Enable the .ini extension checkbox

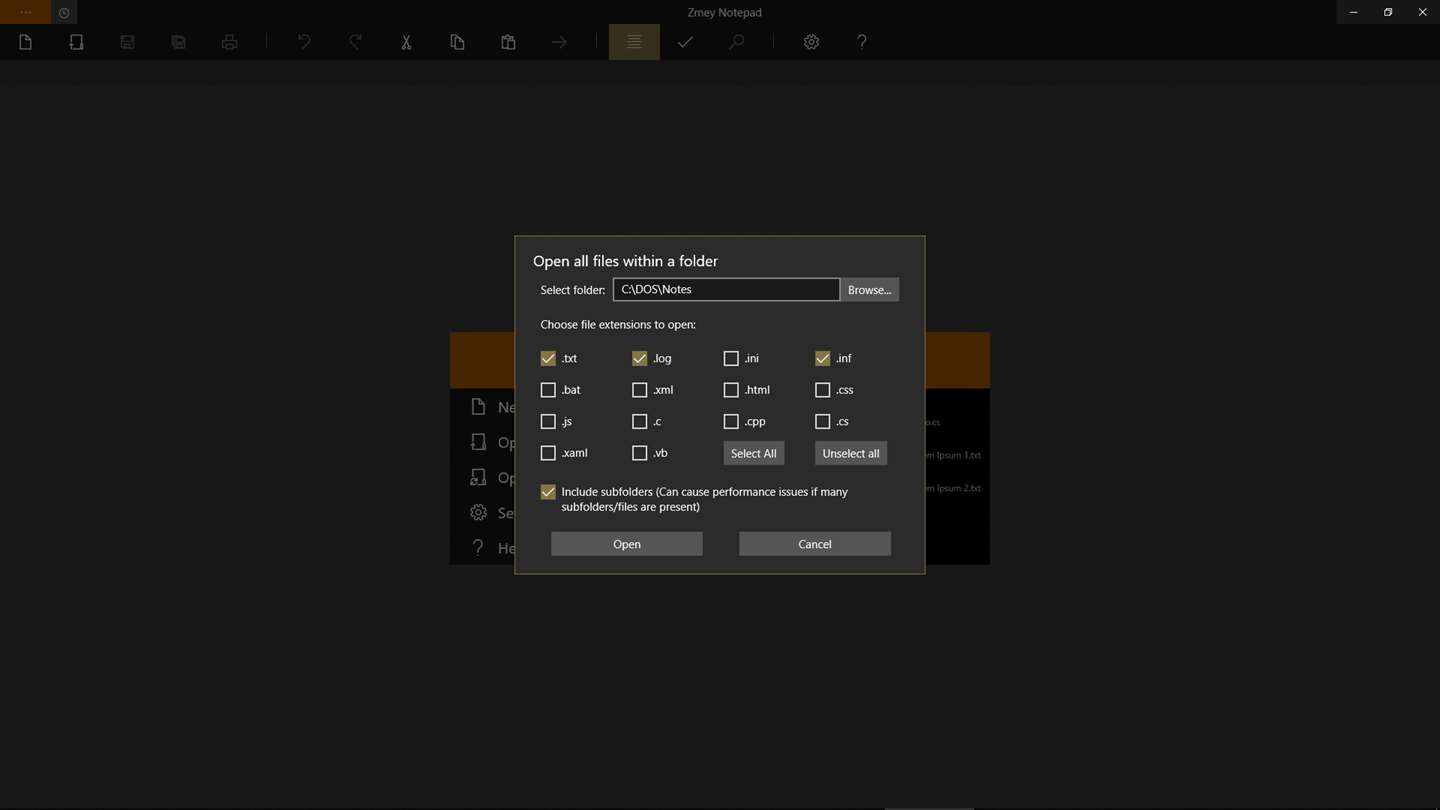click(731, 358)
